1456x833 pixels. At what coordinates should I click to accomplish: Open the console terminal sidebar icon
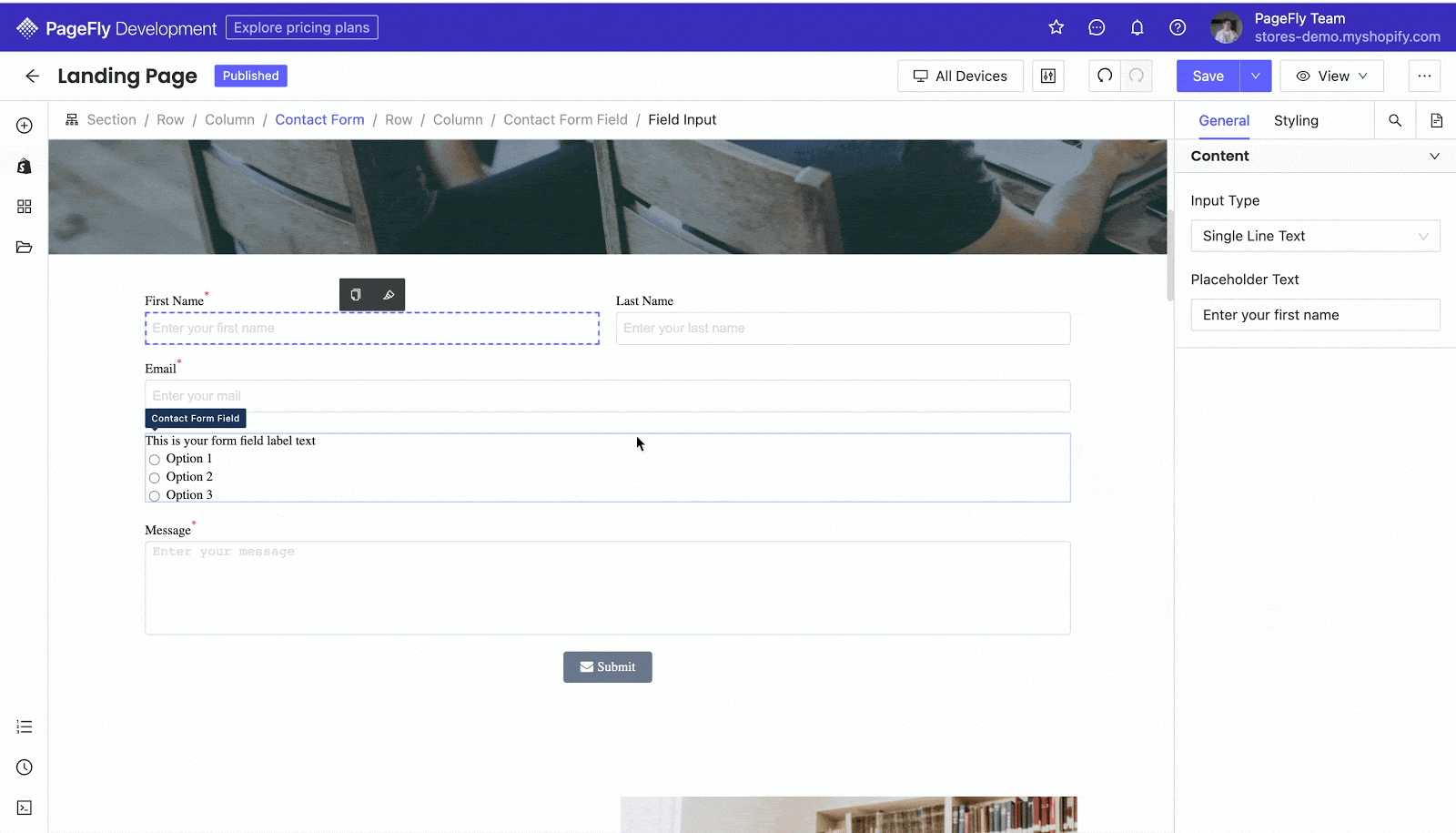[x=25, y=808]
